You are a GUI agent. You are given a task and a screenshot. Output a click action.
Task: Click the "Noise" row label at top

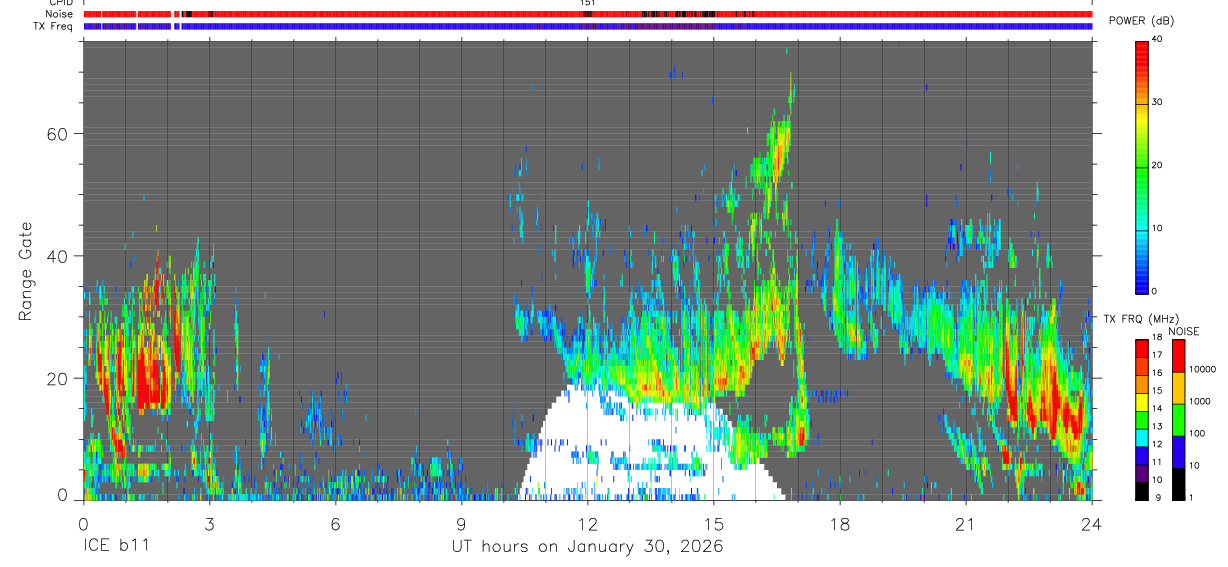coord(58,14)
